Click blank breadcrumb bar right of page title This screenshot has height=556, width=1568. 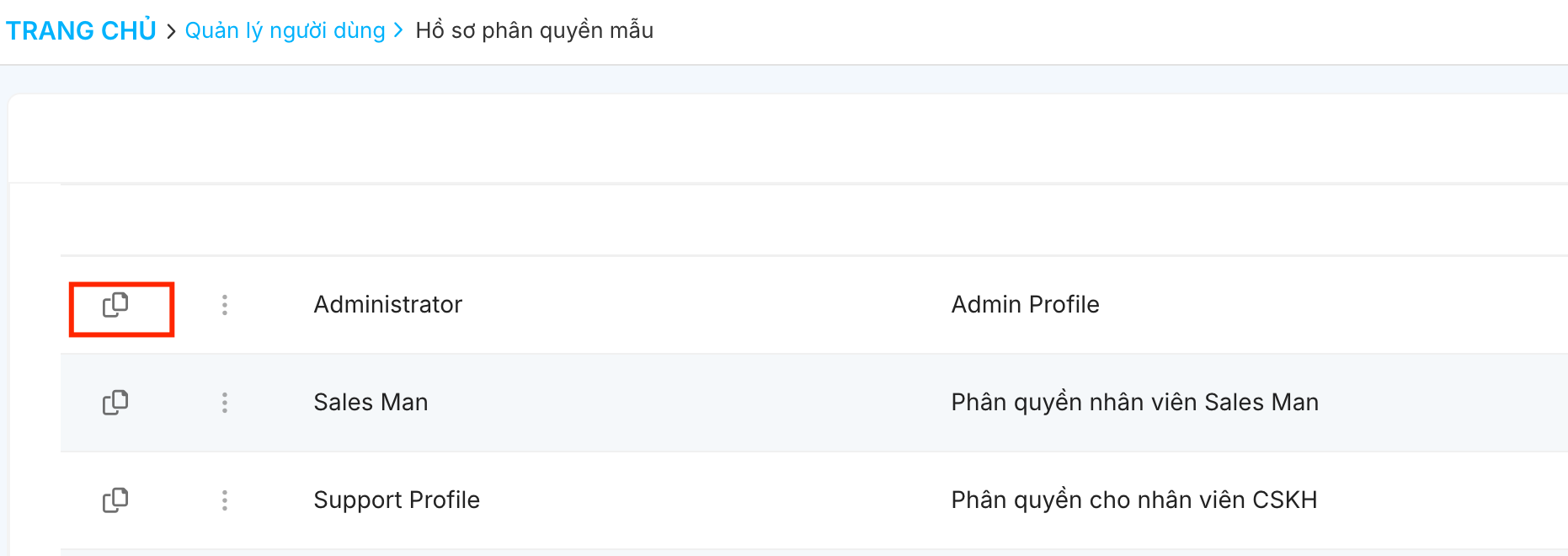pyautogui.click(x=1095, y=31)
